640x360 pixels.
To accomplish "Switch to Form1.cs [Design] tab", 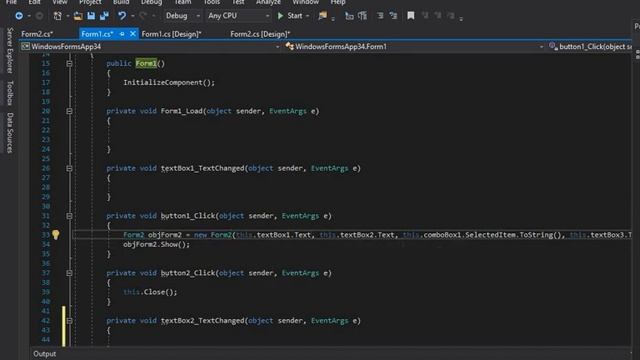I will coord(171,34).
